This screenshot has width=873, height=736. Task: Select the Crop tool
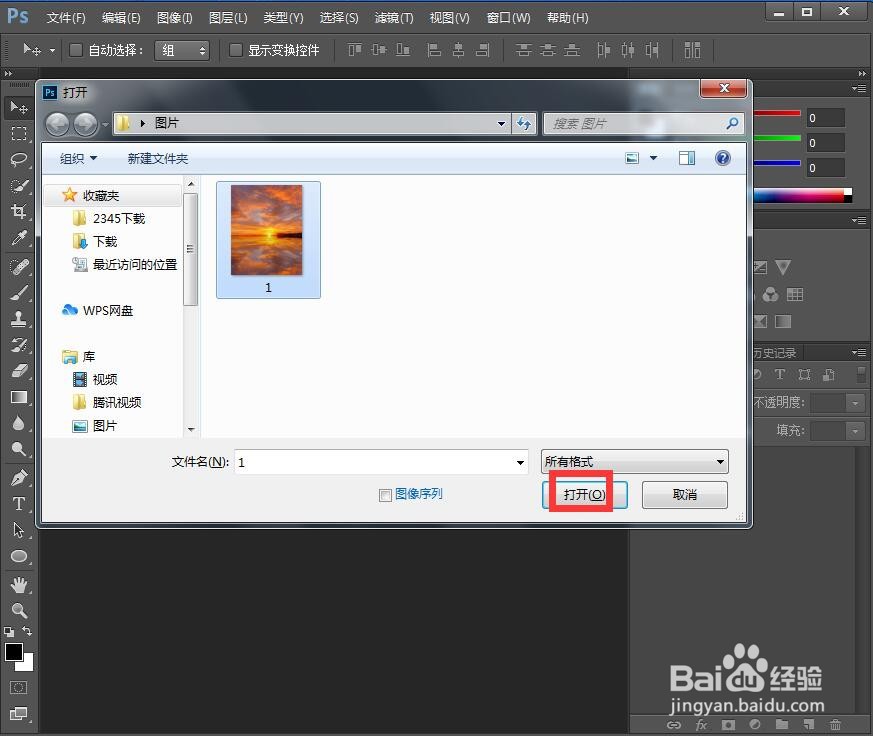click(x=18, y=212)
